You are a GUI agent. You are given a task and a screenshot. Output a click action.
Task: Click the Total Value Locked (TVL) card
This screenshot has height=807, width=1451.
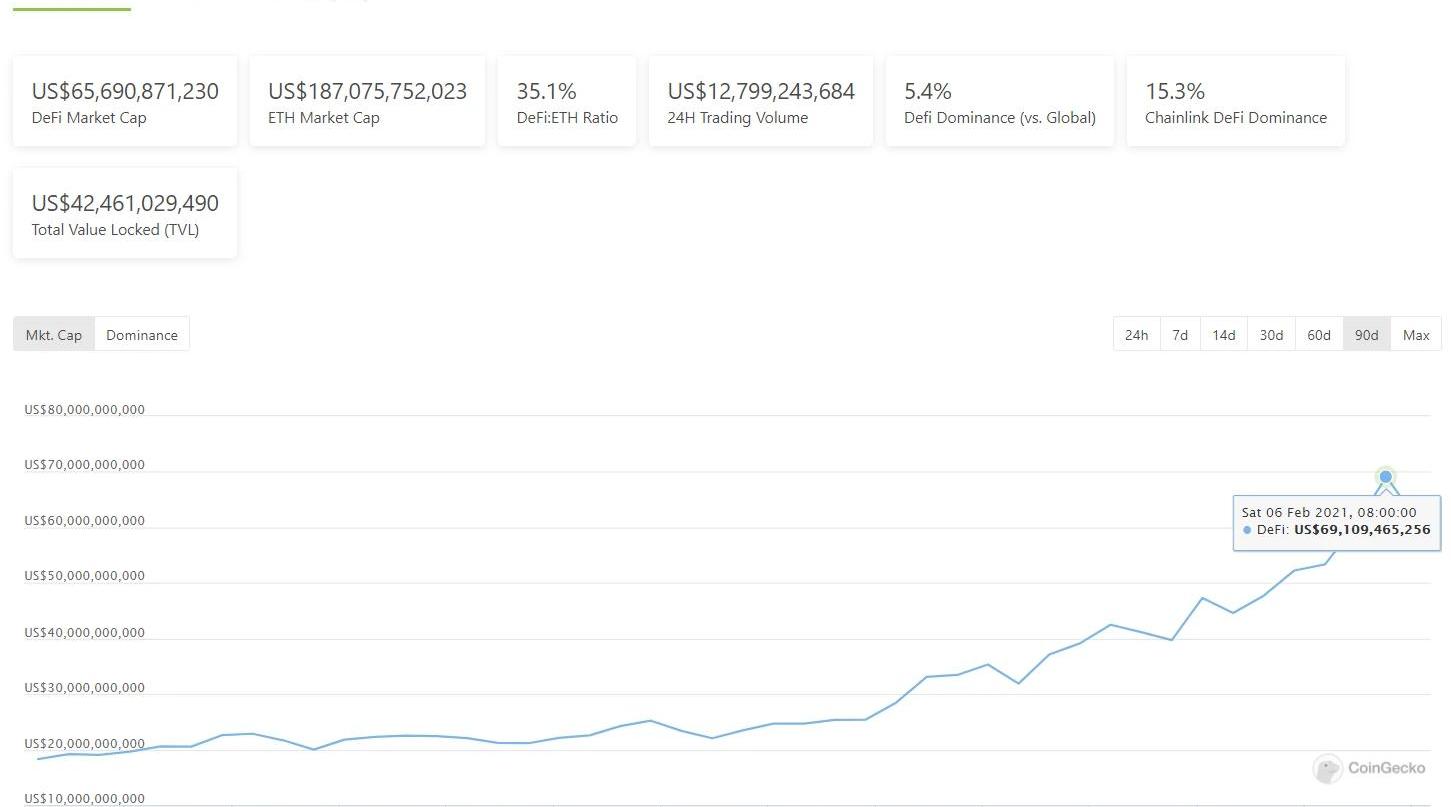[125, 214]
